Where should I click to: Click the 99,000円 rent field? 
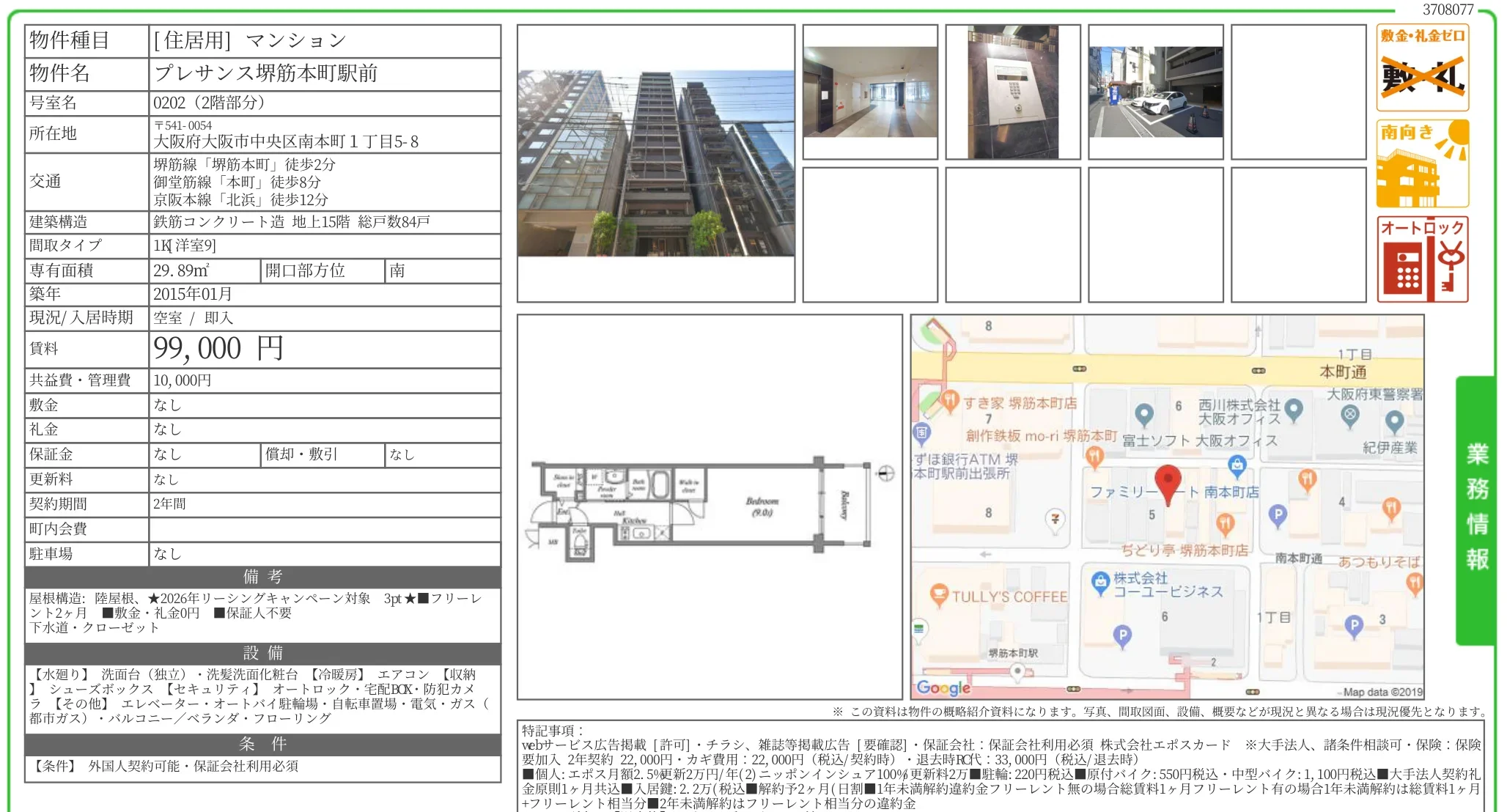pyautogui.click(x=216, y=348)
